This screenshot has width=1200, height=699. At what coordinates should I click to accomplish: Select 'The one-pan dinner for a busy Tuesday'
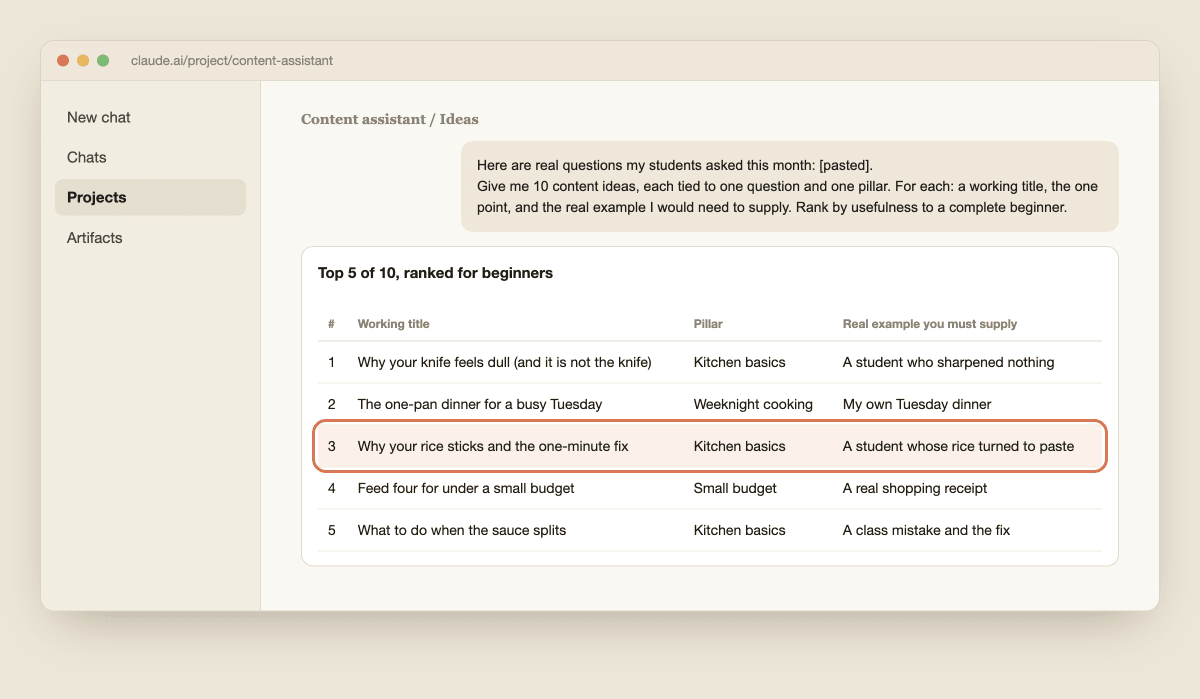[480, 404]
